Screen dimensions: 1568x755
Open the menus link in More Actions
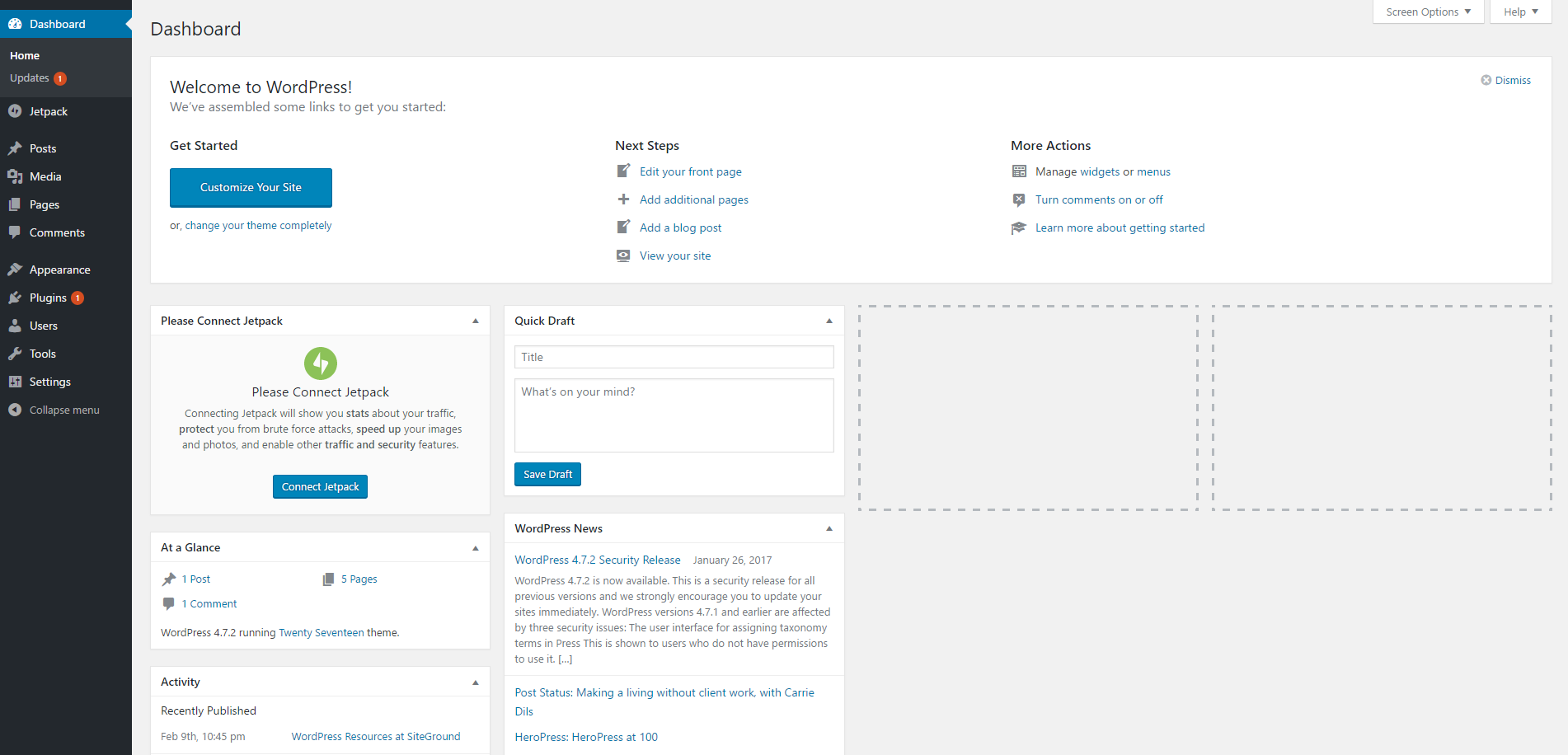click(x=1153, y=171)
